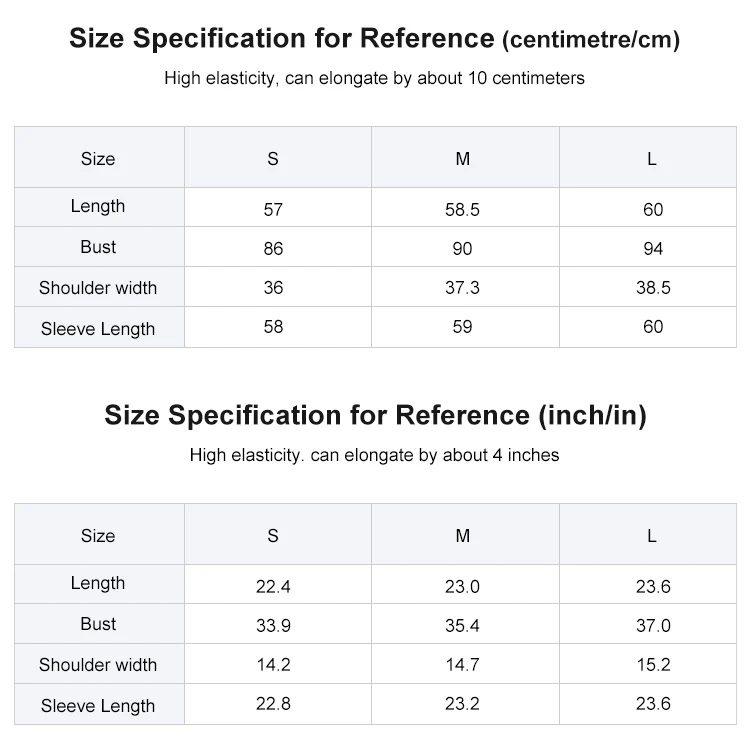This screenshot has height=749, width=750.
Task: Click the 37.0 bust value for size L
Action: [x=653, y=626]
